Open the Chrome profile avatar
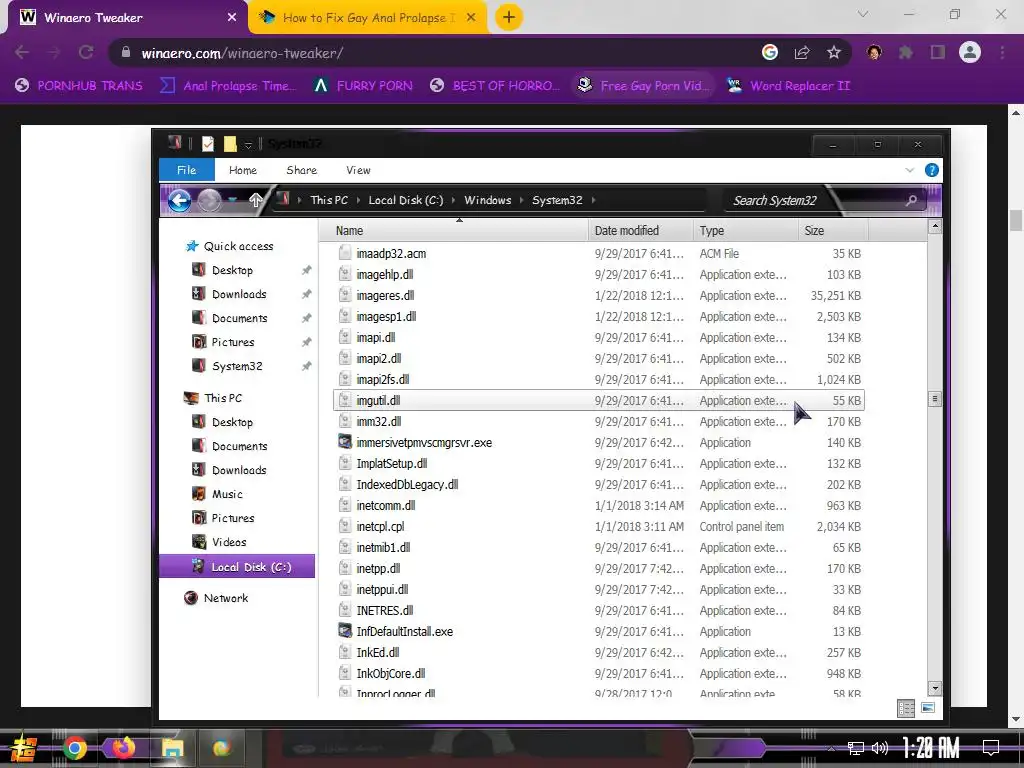 pyautogui.click(x=970, y=52)
